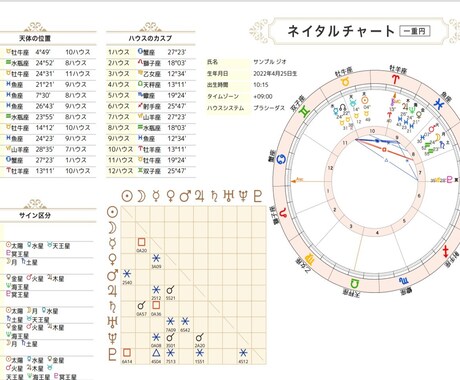The width and height of the screenshot is (460, 380).
Task: Select the purple Pluto glyph on the wheel's edge
Action: pyautogui.click(x=449, y=180)
